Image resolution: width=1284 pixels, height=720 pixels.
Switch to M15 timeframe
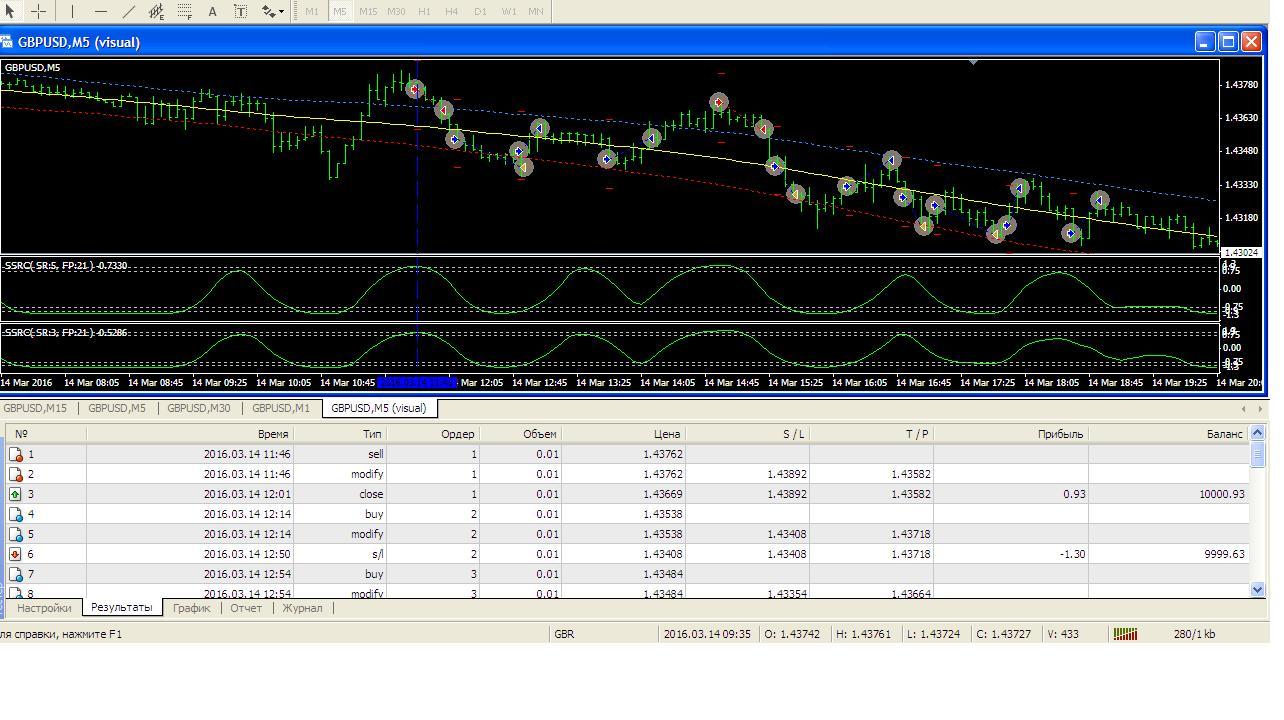(x=368, y=11)
